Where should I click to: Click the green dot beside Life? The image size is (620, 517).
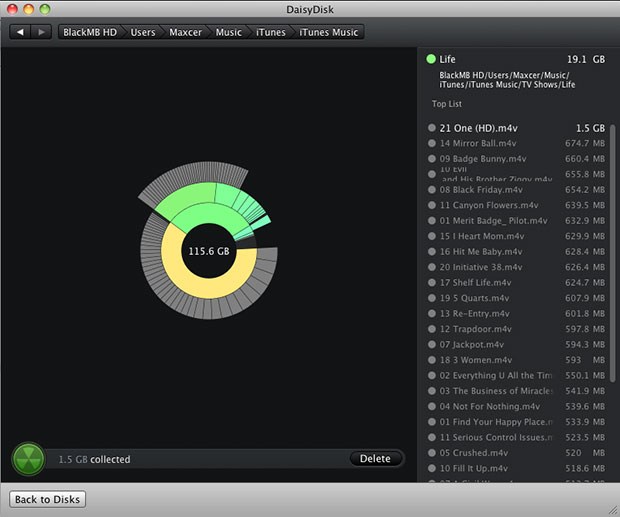431,59
